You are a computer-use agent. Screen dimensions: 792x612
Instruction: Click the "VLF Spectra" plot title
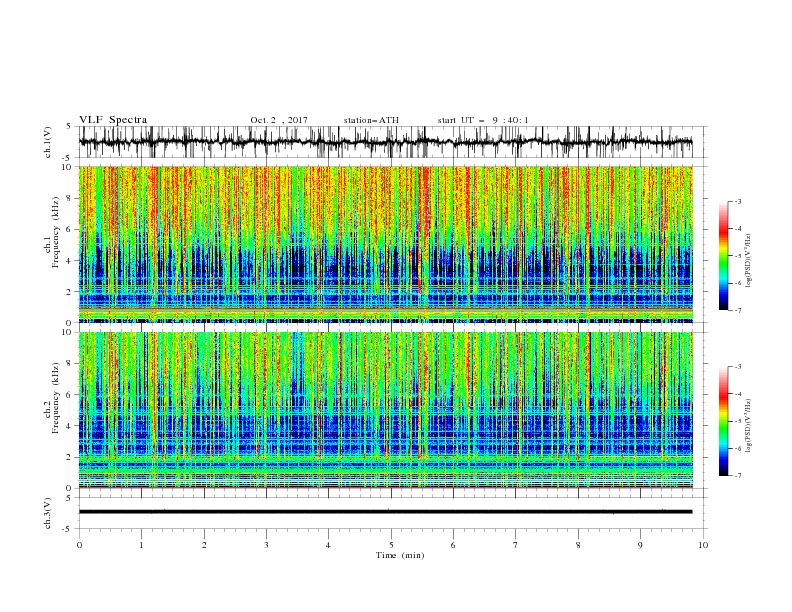point(113,120)
